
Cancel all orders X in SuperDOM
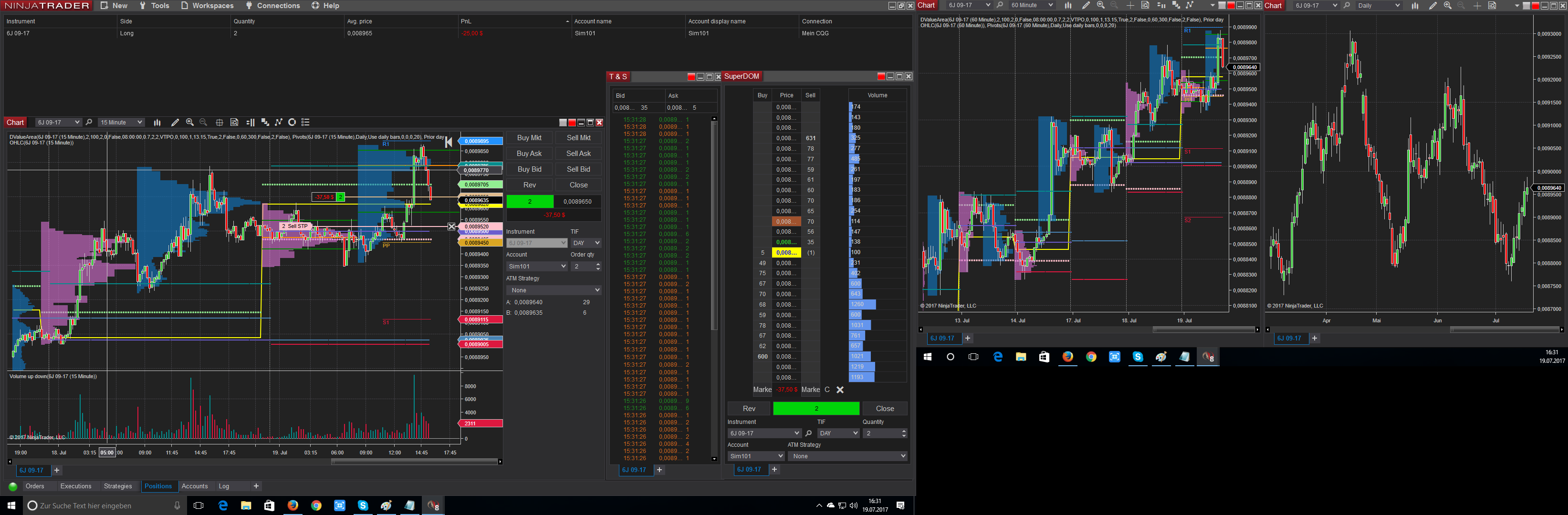click(840, 390)
